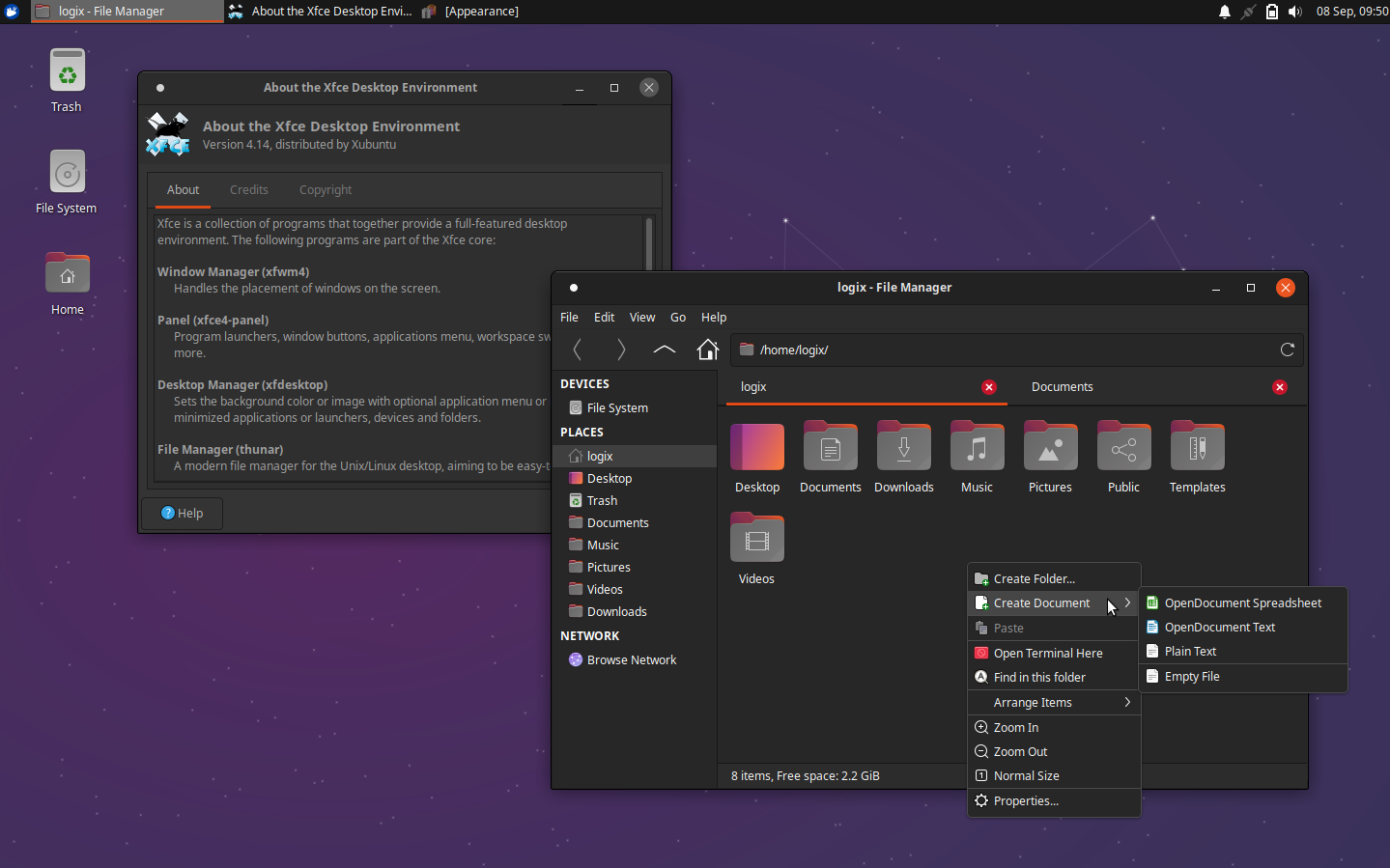1390x868 pixels.
Task: Switch to the Credits tab
Action: click(x=249, y=189)
